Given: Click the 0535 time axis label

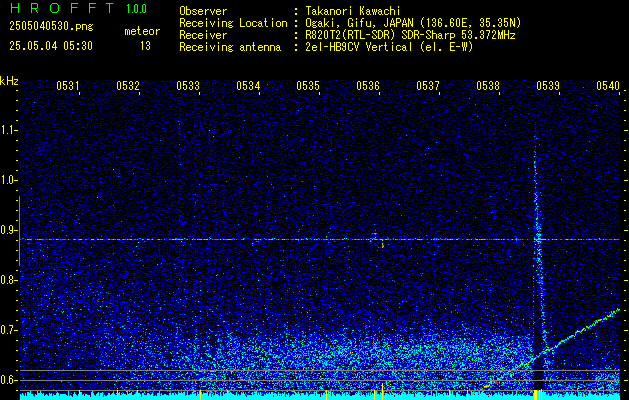Looking at the screenshot, I should pos(308,85).
